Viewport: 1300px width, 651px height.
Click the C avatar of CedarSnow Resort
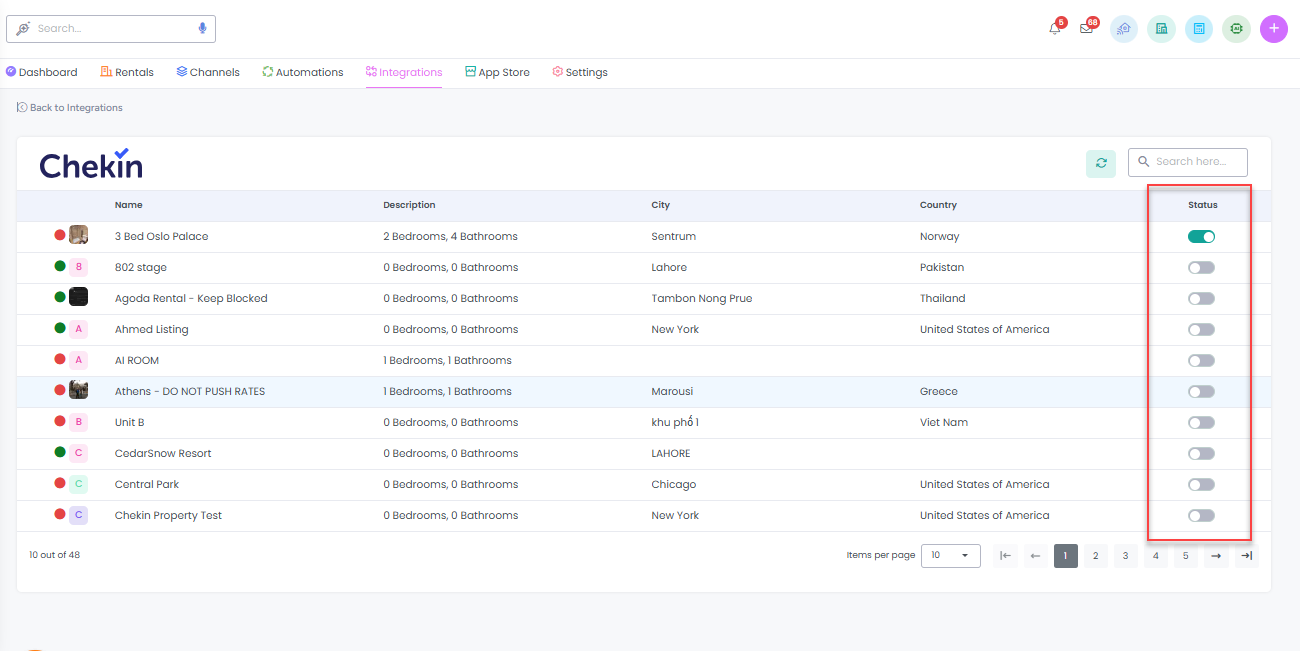(x=78, y=453)
